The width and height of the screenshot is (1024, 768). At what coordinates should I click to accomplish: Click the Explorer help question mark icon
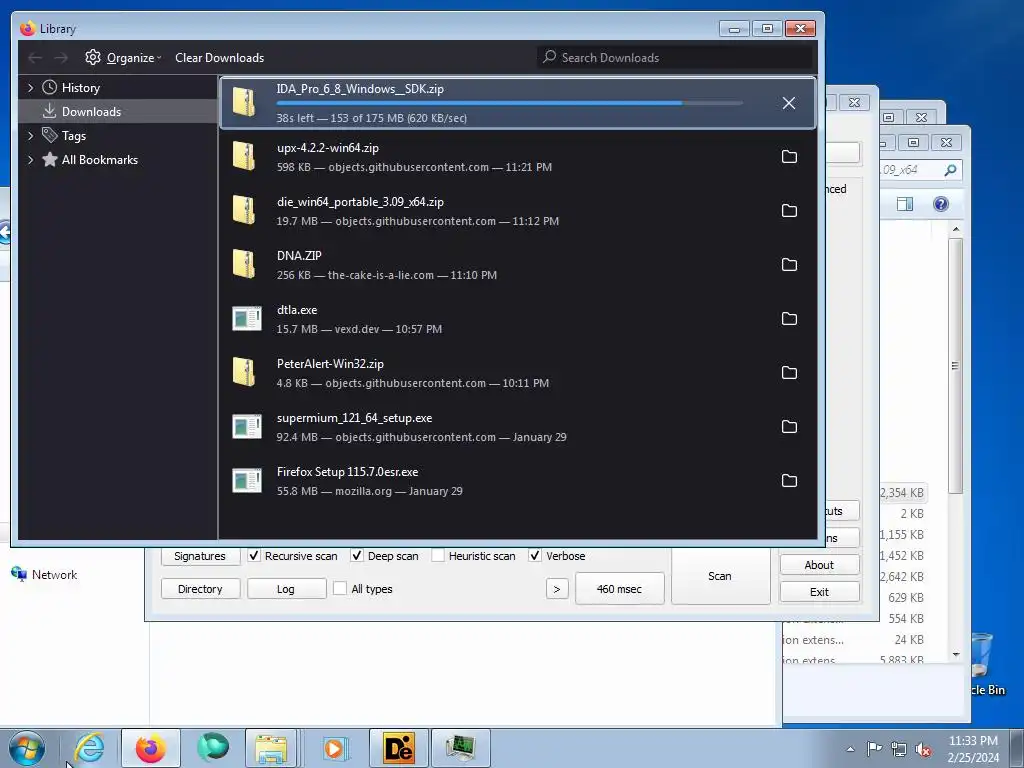pyautogui.click(x=940, y=204)
